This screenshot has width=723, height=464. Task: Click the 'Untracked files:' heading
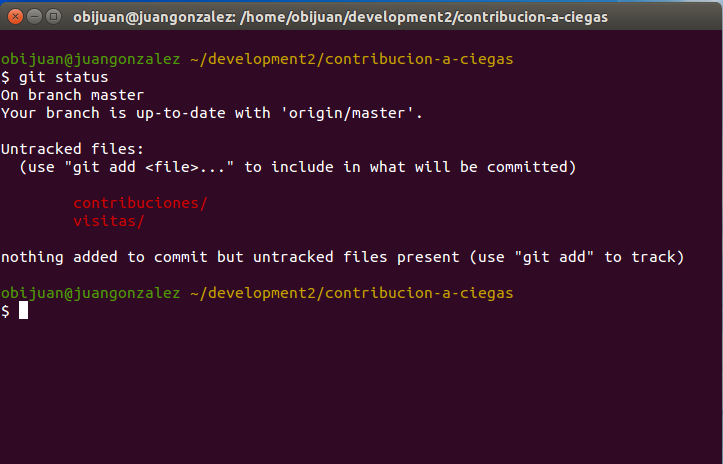pos(72,149)
